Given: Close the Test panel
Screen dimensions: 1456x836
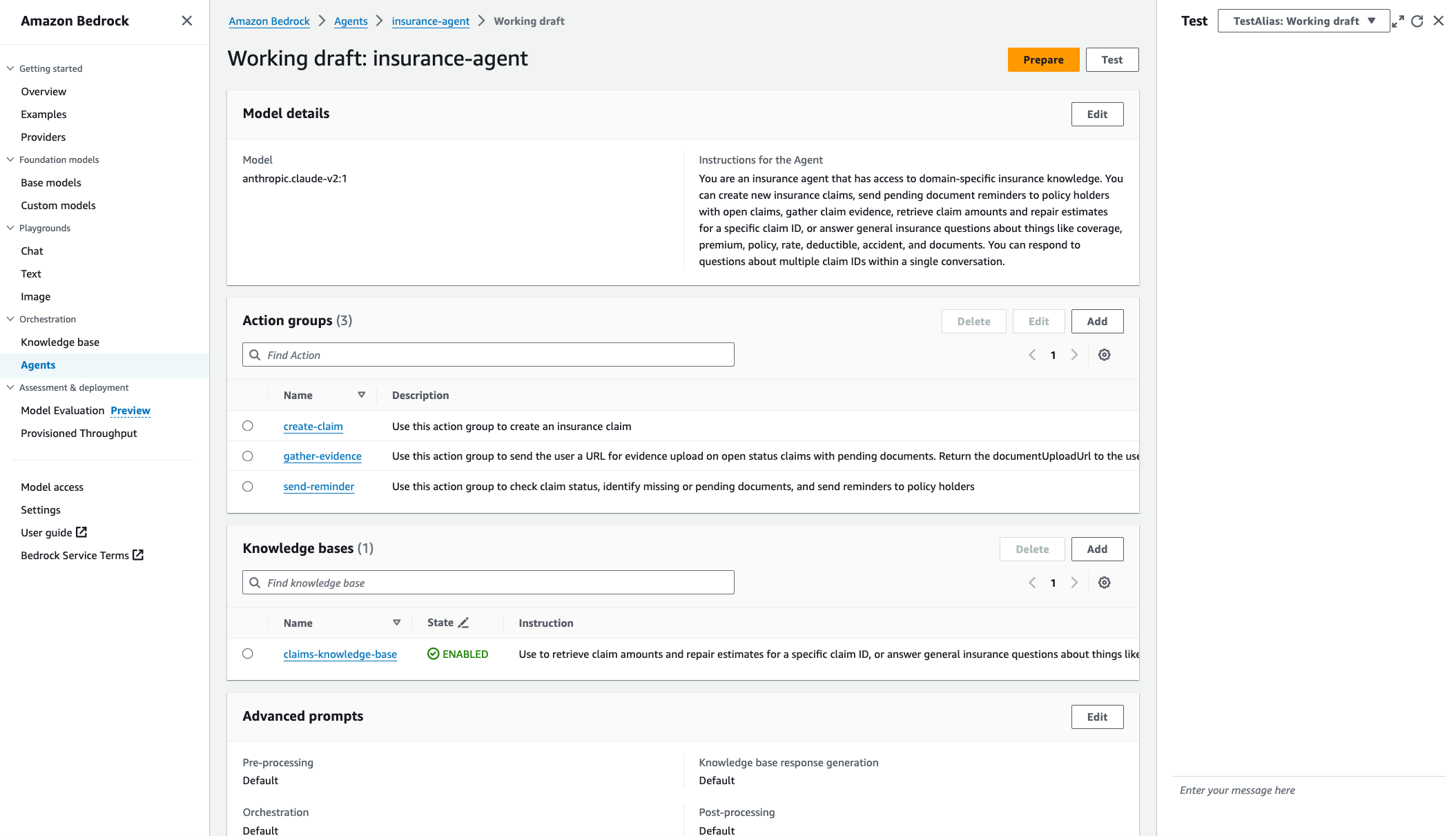Looking at the screenshot, I should [1439, 21].
